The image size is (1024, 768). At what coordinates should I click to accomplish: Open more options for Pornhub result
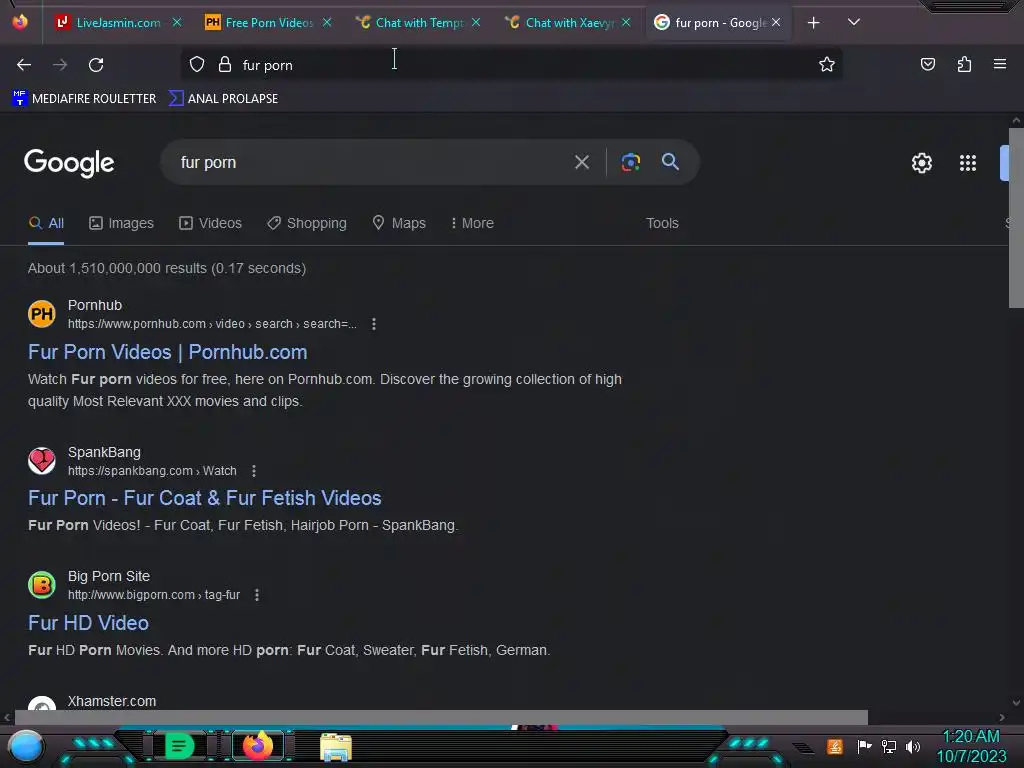pyautogui.click(x=374, y=324)
